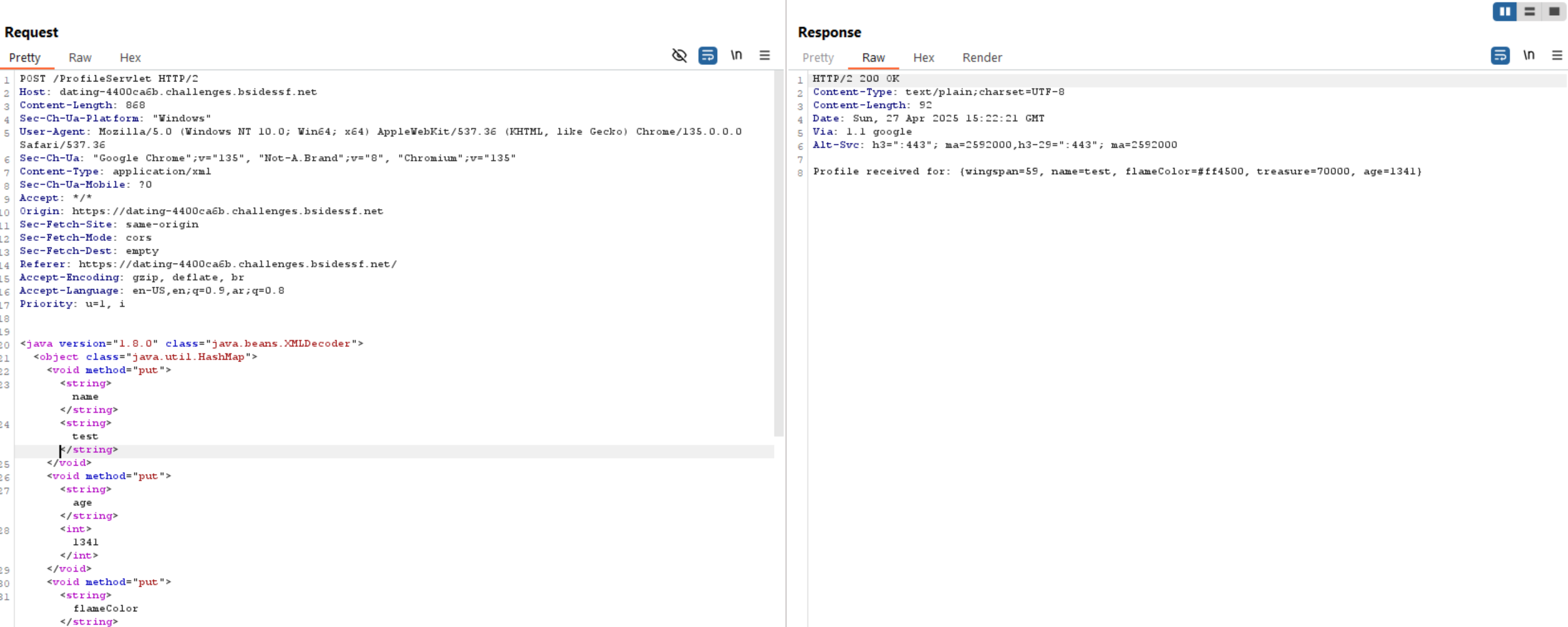Click the 'flameColor' string in request body
The height and width of the screenshot is (627, 1568).
[105, 609]
